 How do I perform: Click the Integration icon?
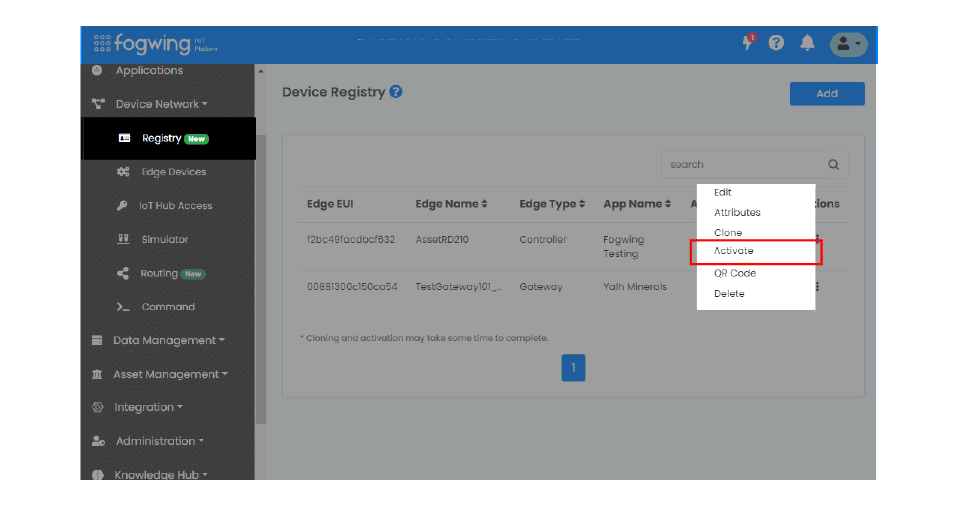[x=97, y=407]
